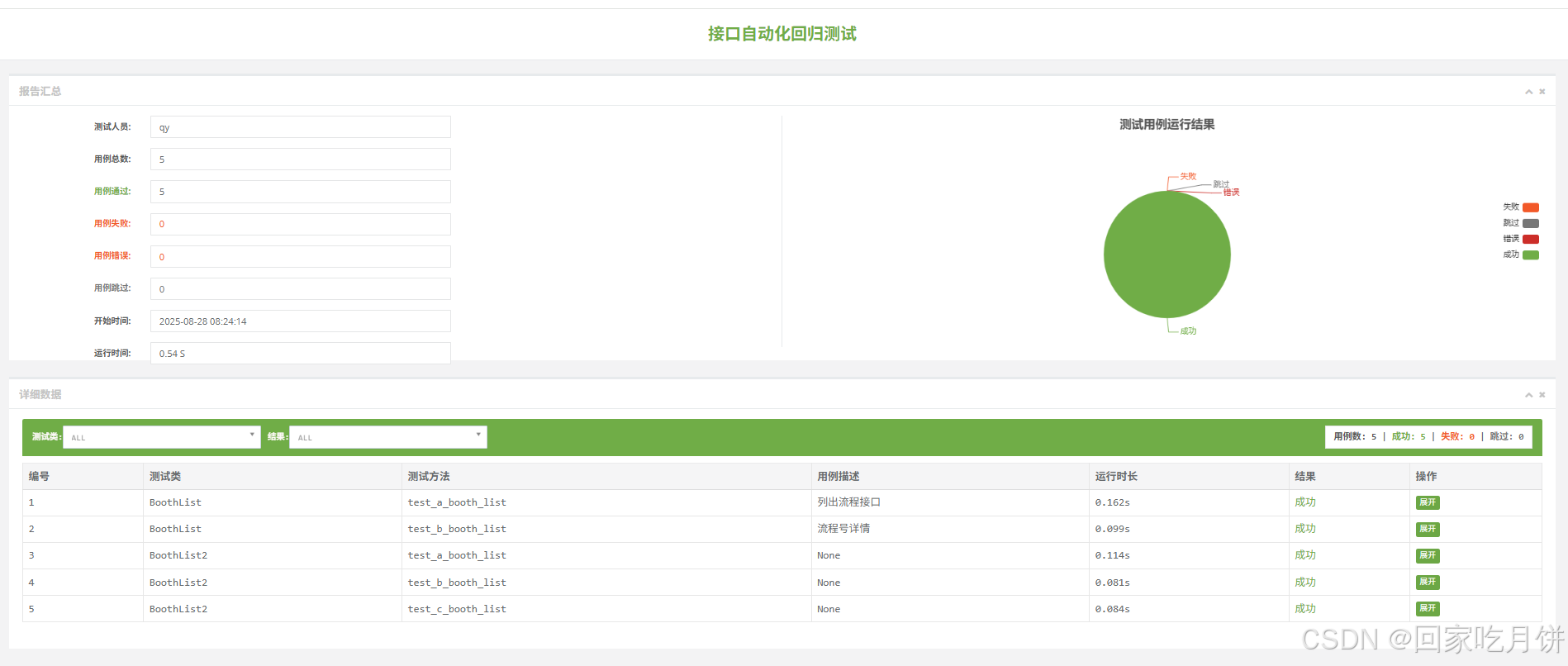
Task: Click the 开始时间 field 2025-08-28 08:24:14
Action: coord(301,321)
